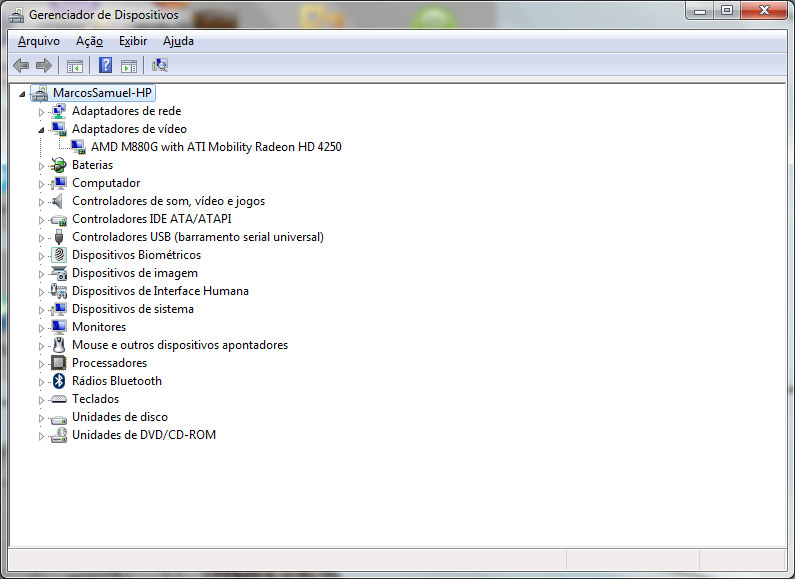Screen dimensions: 795x579
Task: Click the show/hide action pane icon
Action: (x=129, y=65)
